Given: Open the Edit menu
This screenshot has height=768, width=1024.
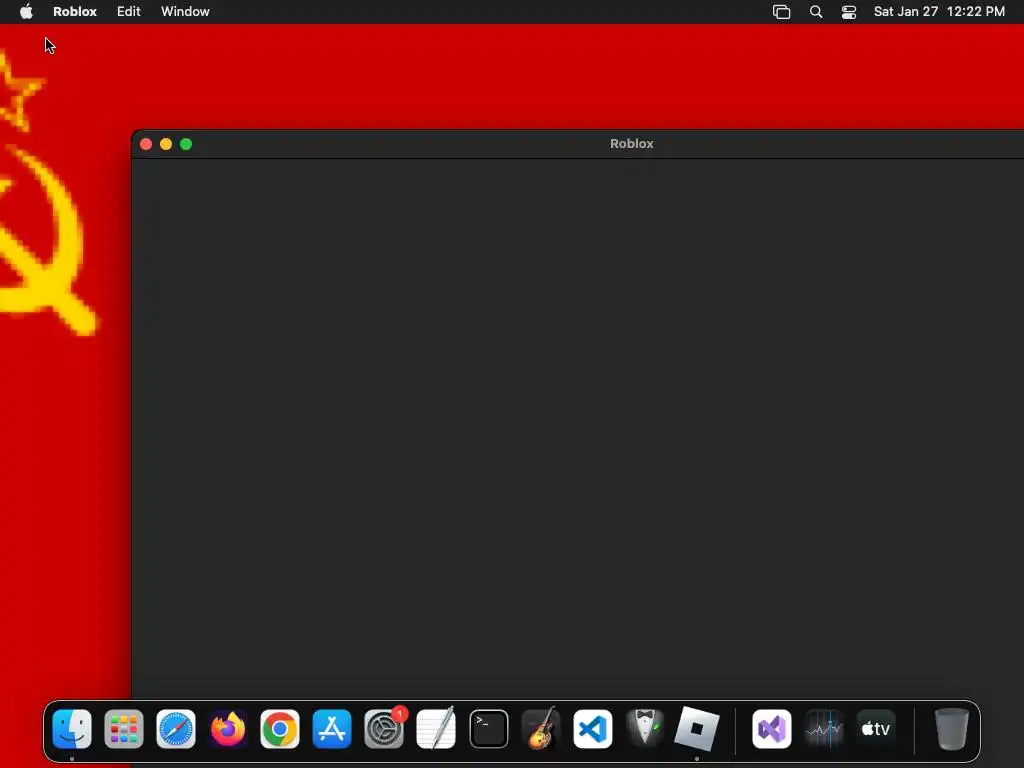Looking at the screenshot, I should [x=129, y=11].
